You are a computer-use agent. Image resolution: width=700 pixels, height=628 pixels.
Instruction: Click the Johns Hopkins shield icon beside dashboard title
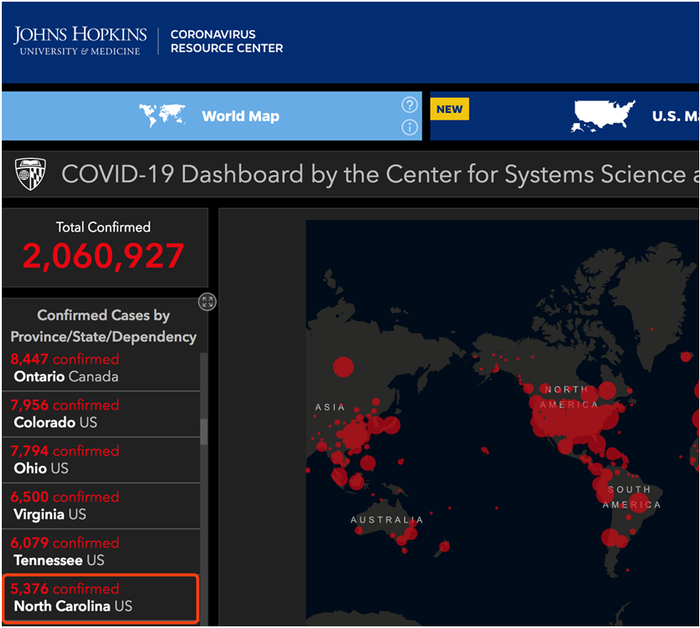(x=27, y=174)
